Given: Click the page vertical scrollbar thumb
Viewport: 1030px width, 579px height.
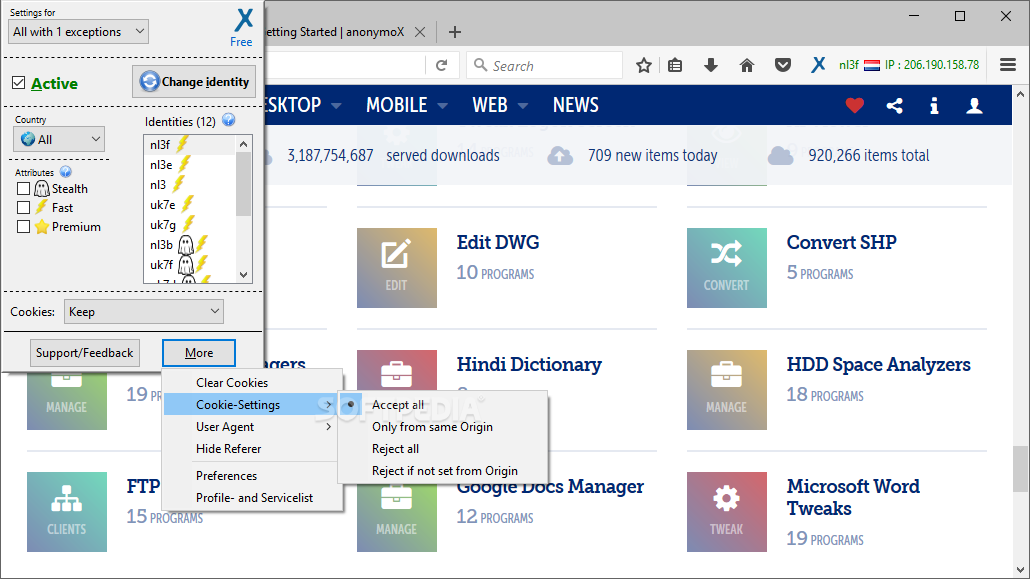Looking at the screenshot, I should (1019, 469).
